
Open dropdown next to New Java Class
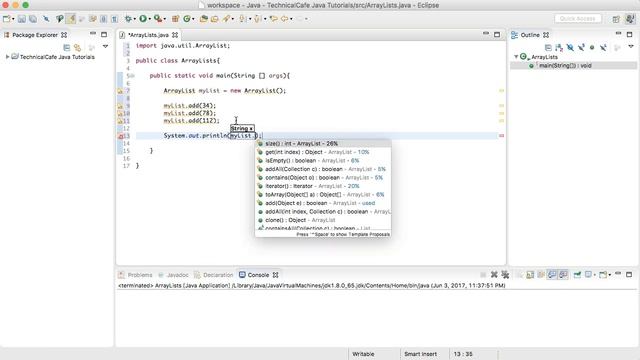click(193, 19)
